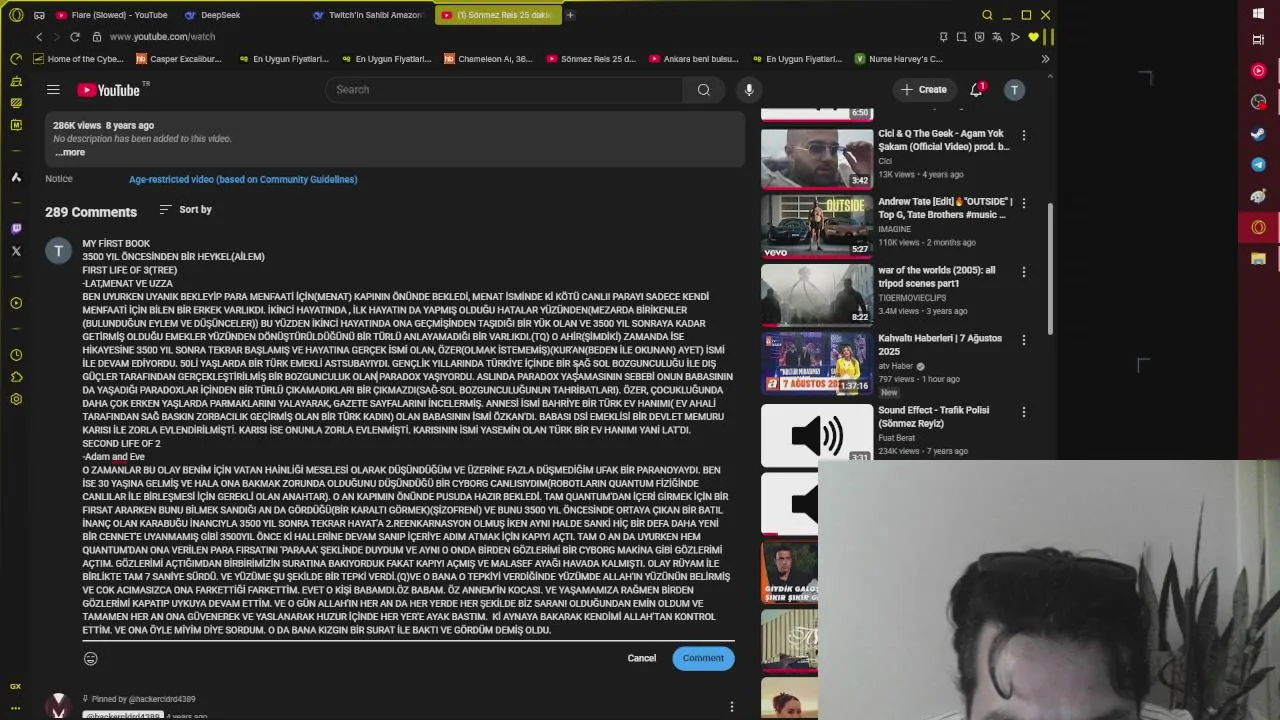Click the pin icon in address bar
The height and width of the screenshot is (720, 1280).
point(943,37)
